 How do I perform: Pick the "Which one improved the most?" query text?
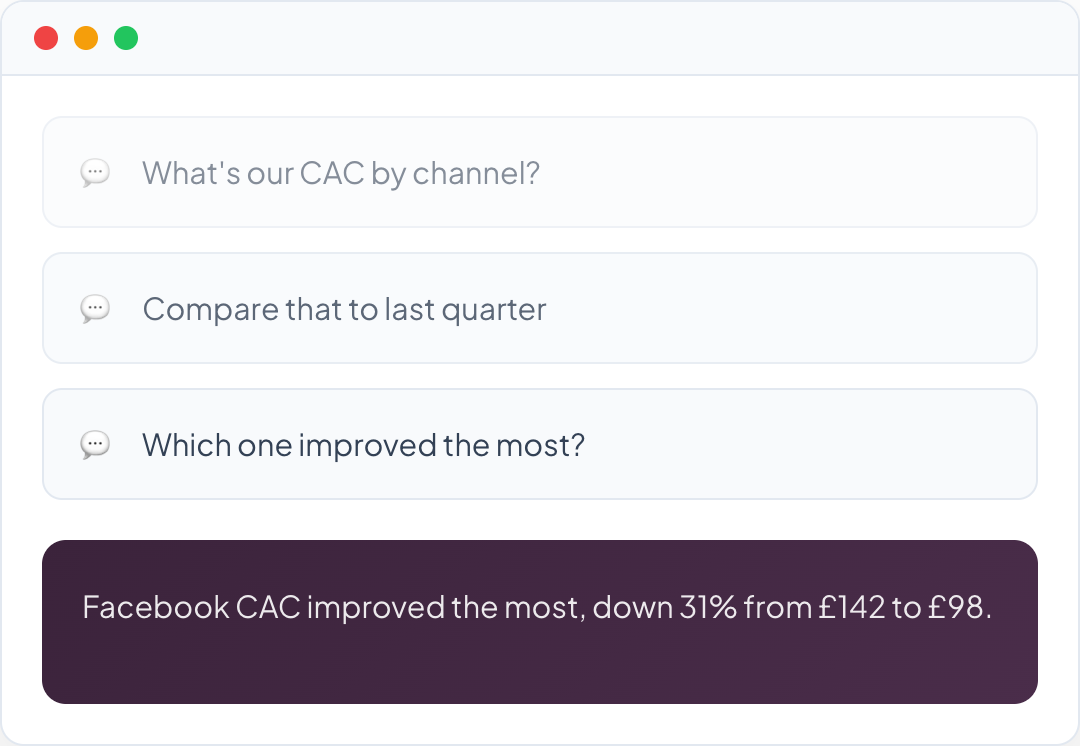coord(363,444)
